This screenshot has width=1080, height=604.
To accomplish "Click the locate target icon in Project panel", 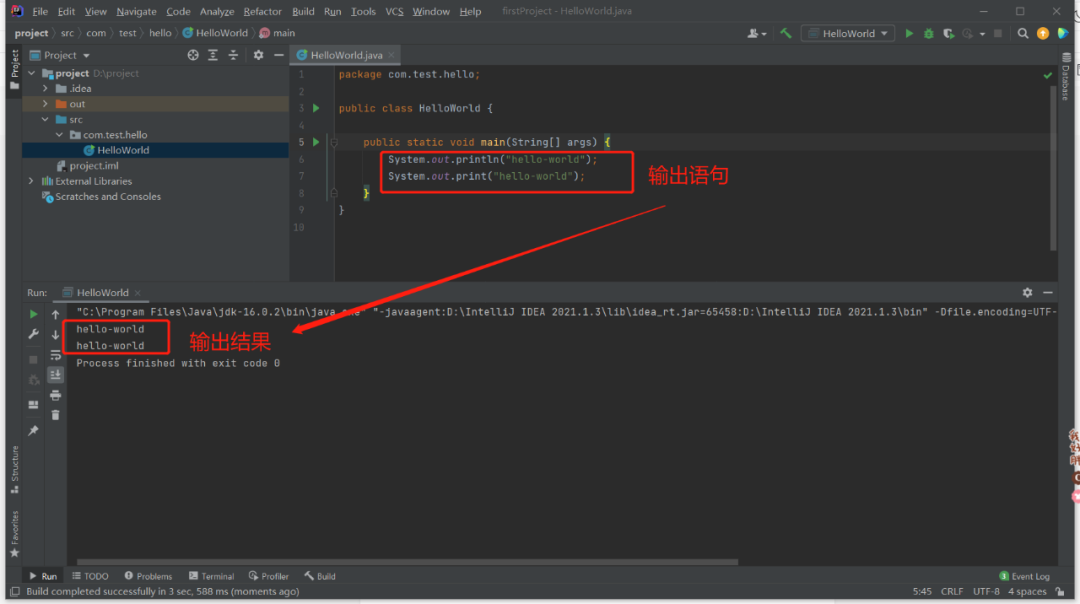I will [x=193, y=55].
